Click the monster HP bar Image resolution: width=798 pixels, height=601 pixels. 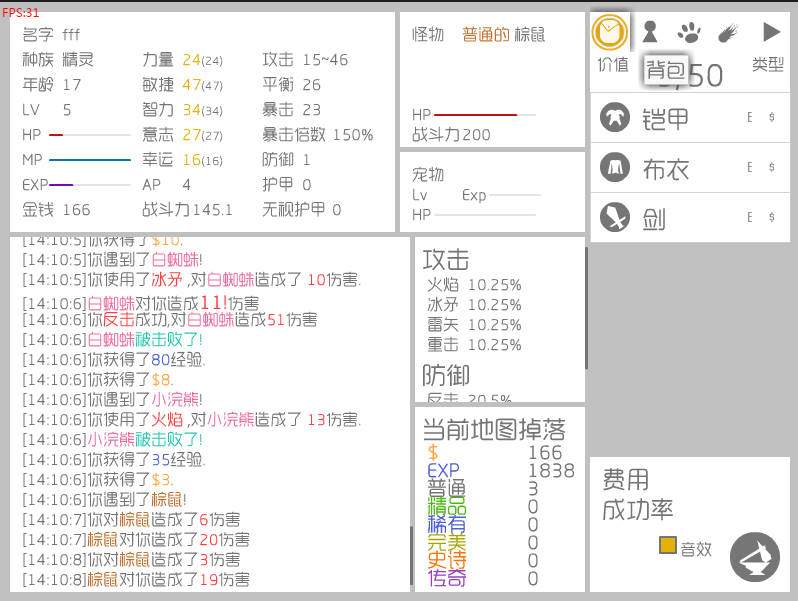[x=484, y=115]
